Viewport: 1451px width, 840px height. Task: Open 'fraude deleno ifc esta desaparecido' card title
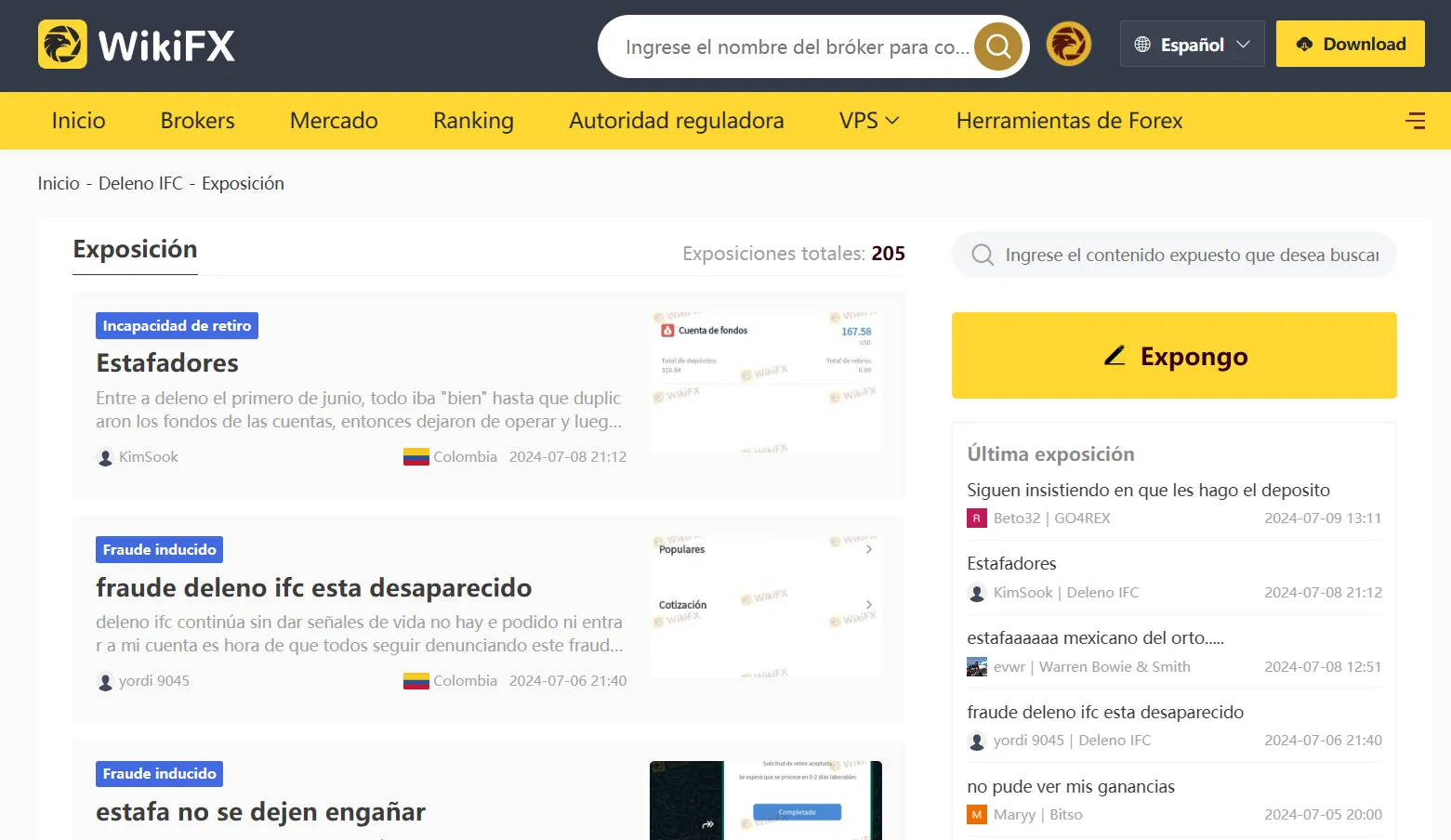pos(314,587)
